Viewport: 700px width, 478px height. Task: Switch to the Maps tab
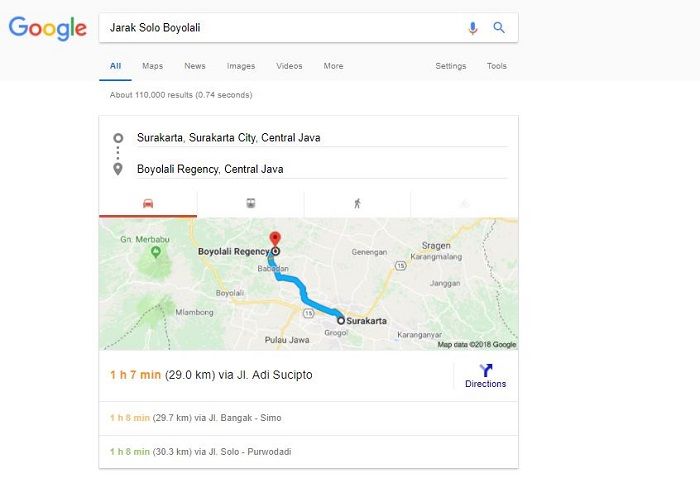click(152, 66)
